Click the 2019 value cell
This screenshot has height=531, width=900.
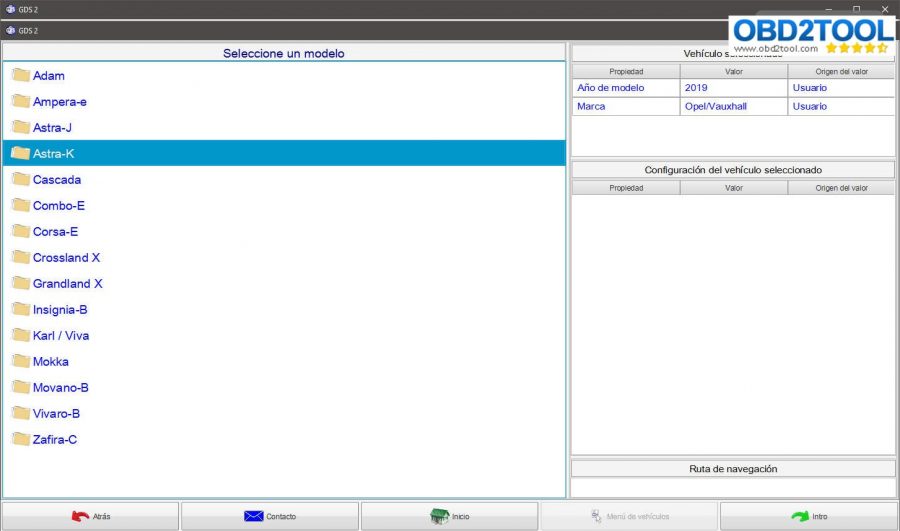click(x=734, y=88)
